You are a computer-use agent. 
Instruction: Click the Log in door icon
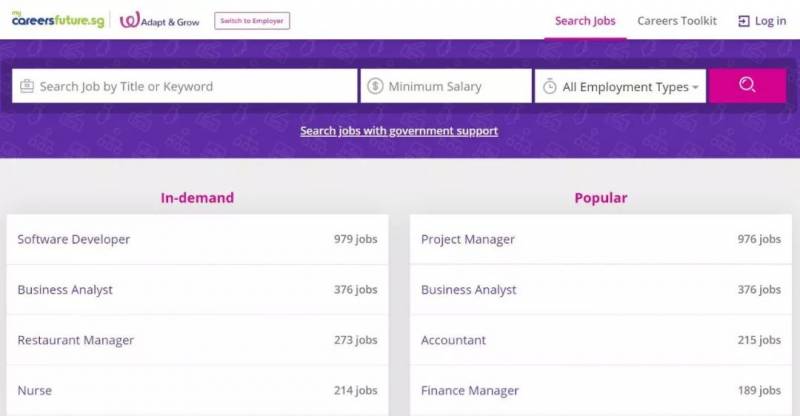(743, 21)
